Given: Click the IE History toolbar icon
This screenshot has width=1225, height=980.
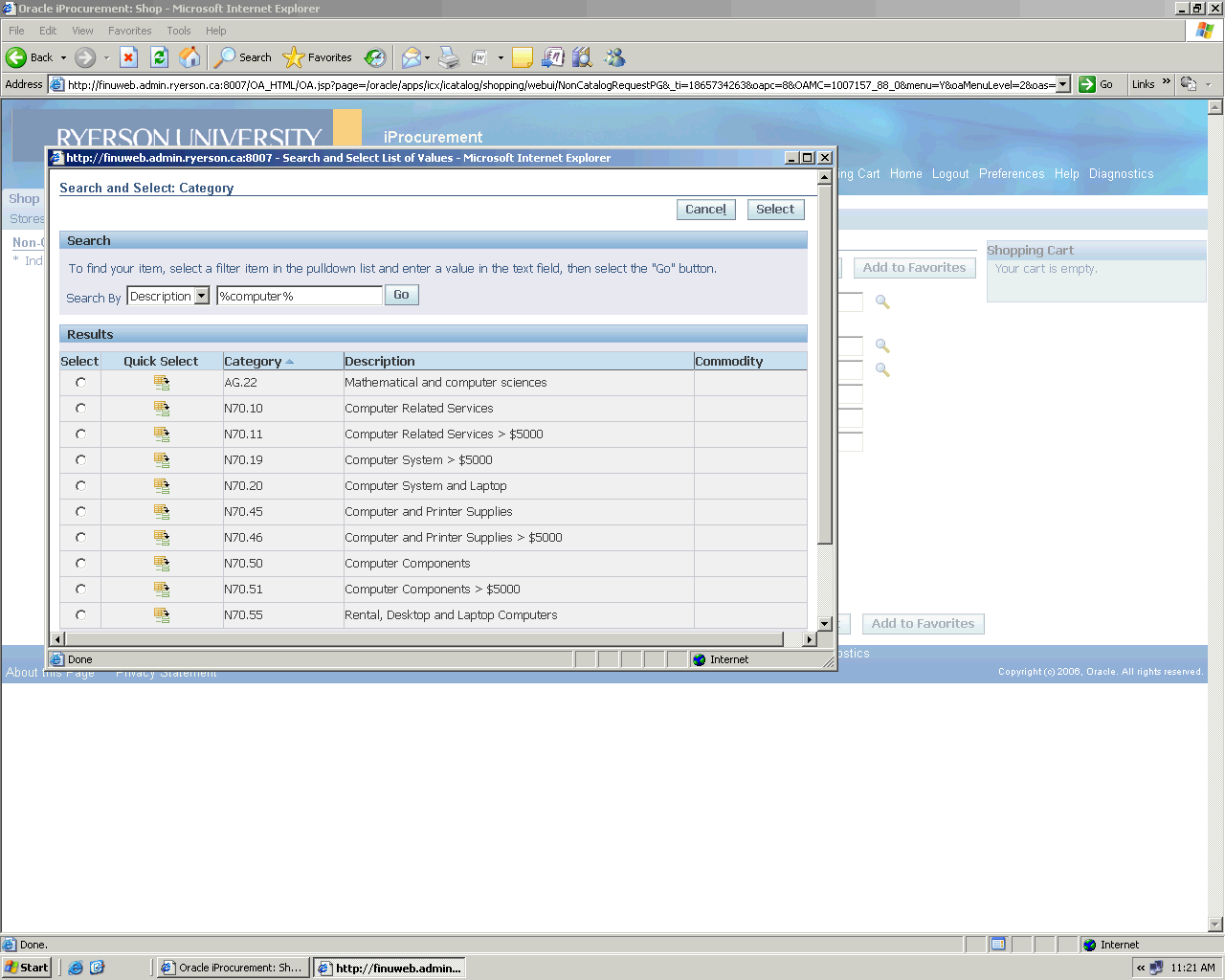Looking at the screenshot, I should (375, 57).
